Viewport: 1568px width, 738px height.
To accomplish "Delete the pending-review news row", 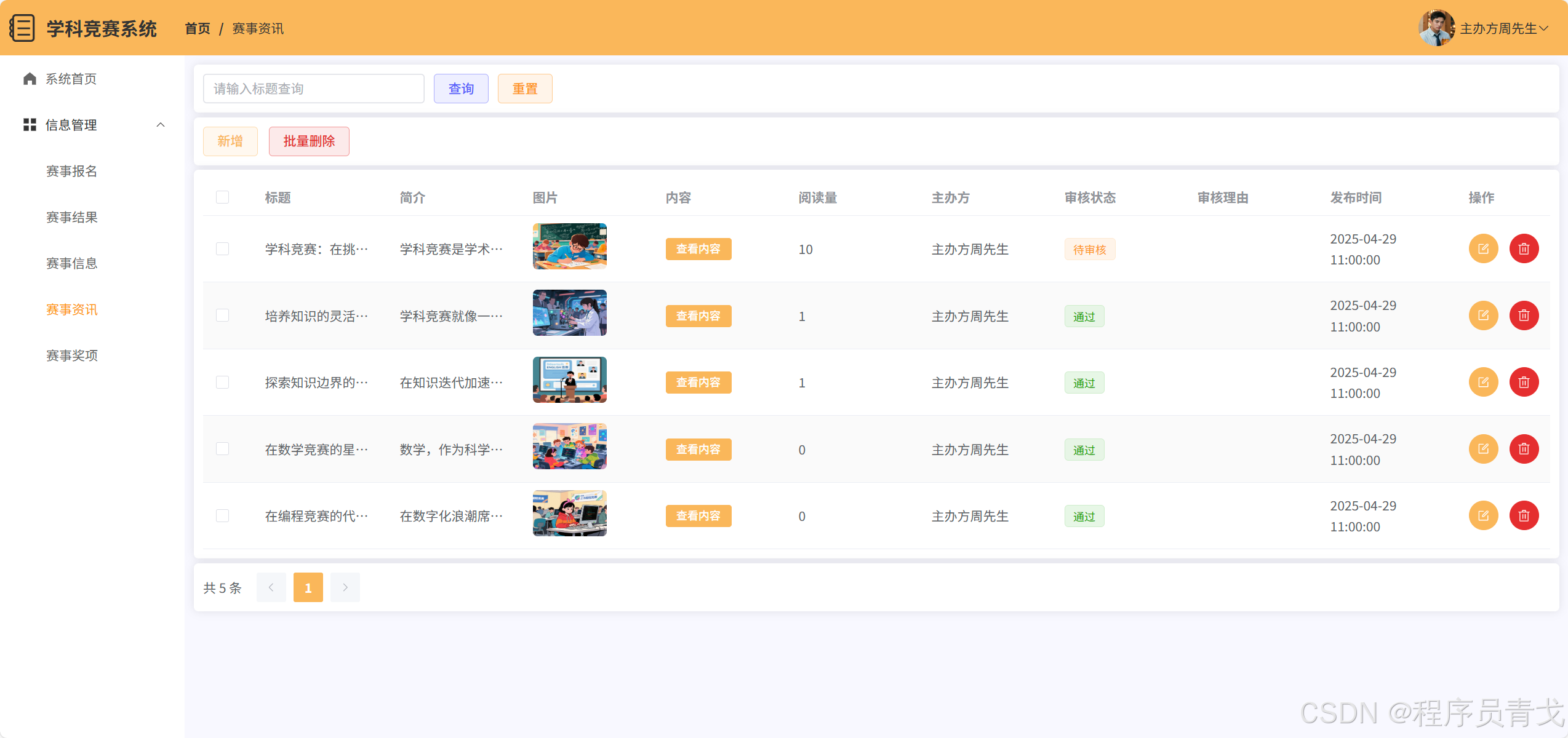I will tap(1524, 249).
